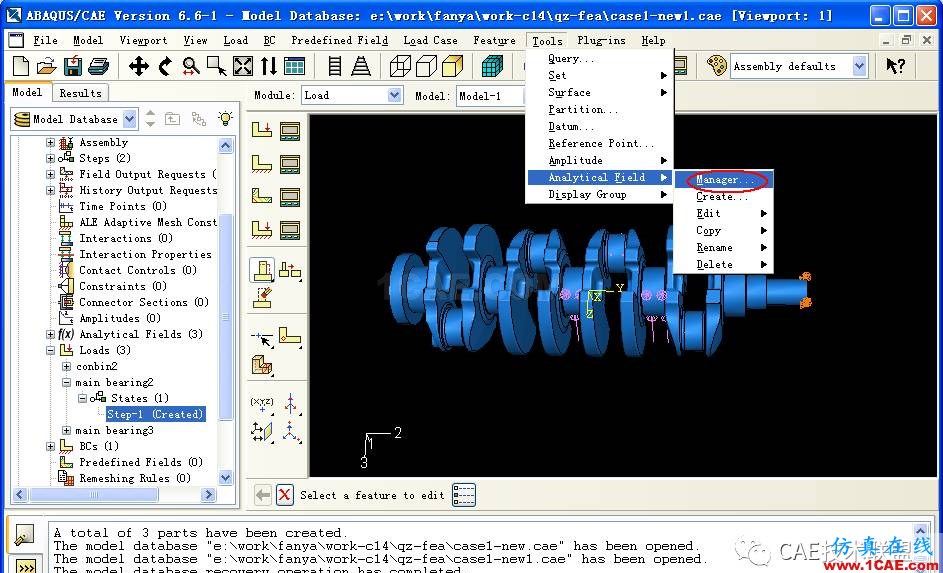943x573 pixels.
Task: Click Create Load Case icon
Action: coord(262,230)
